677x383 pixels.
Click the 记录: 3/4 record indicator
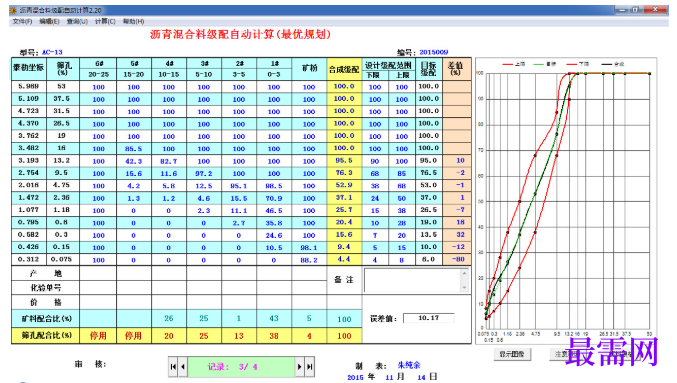[x=241, y=367]
